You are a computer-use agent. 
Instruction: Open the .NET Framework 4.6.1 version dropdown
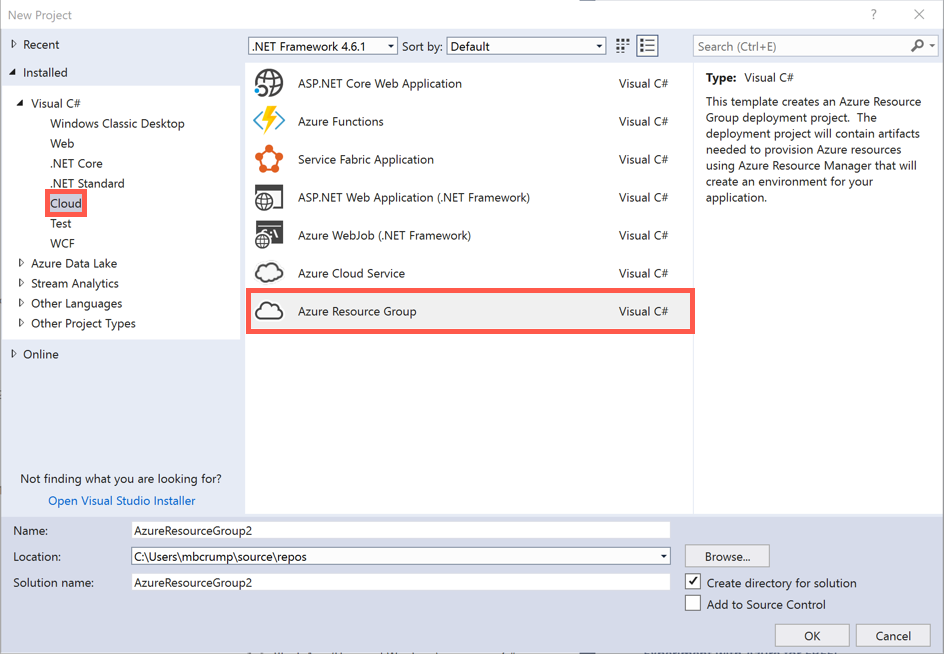tap(323, 46)
